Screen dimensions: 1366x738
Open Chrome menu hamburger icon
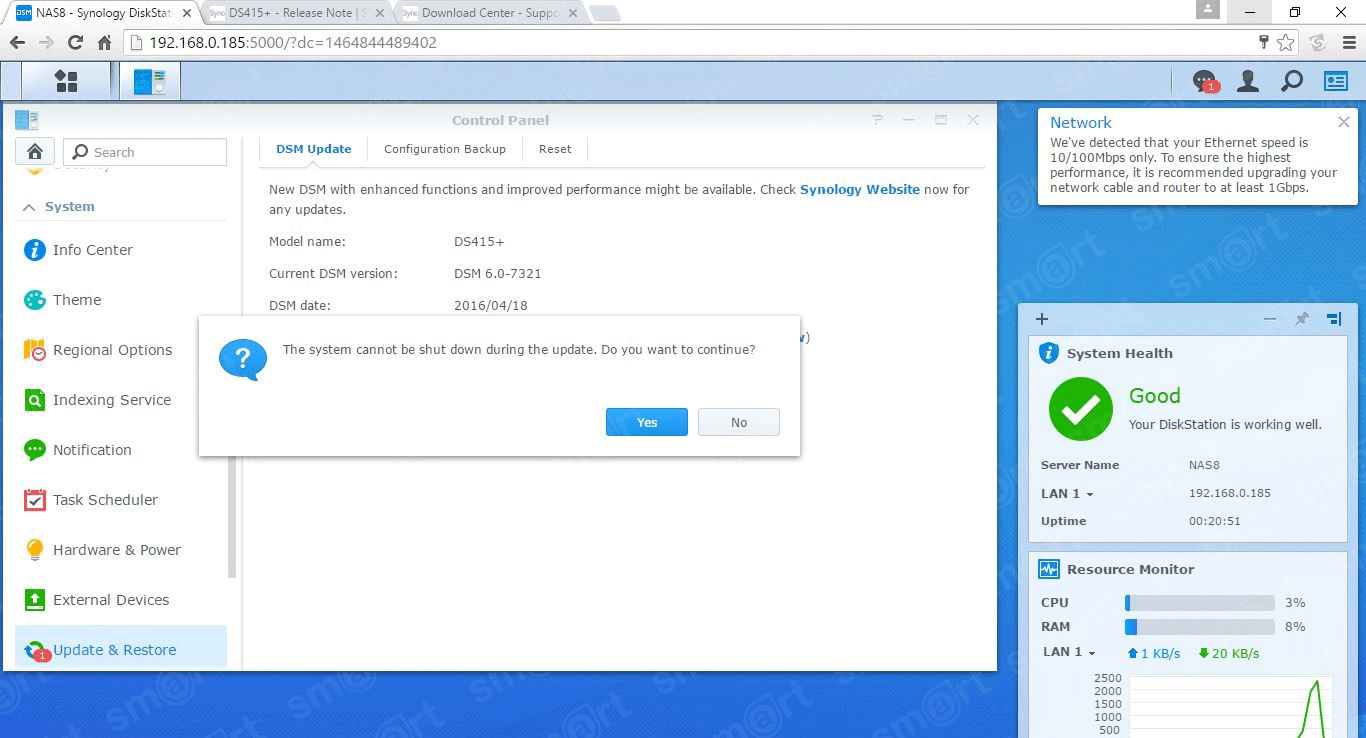[x=1349, y=43]
